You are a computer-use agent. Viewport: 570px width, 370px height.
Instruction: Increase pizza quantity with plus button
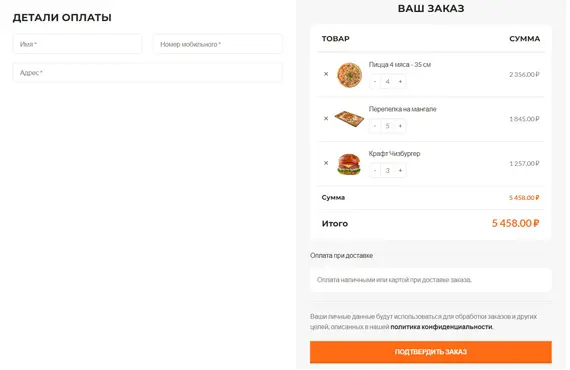tap(400, 81)
